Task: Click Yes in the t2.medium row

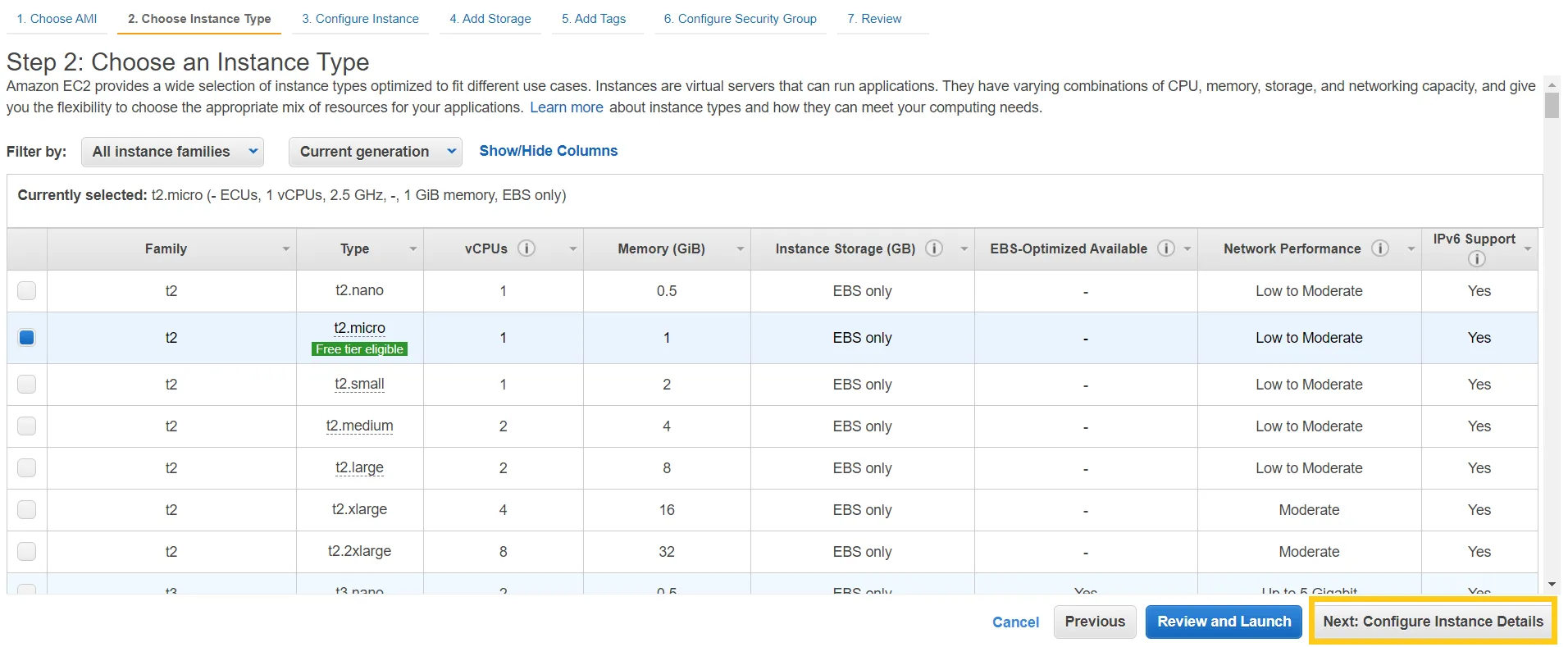Action: [x=1479, y=426]
